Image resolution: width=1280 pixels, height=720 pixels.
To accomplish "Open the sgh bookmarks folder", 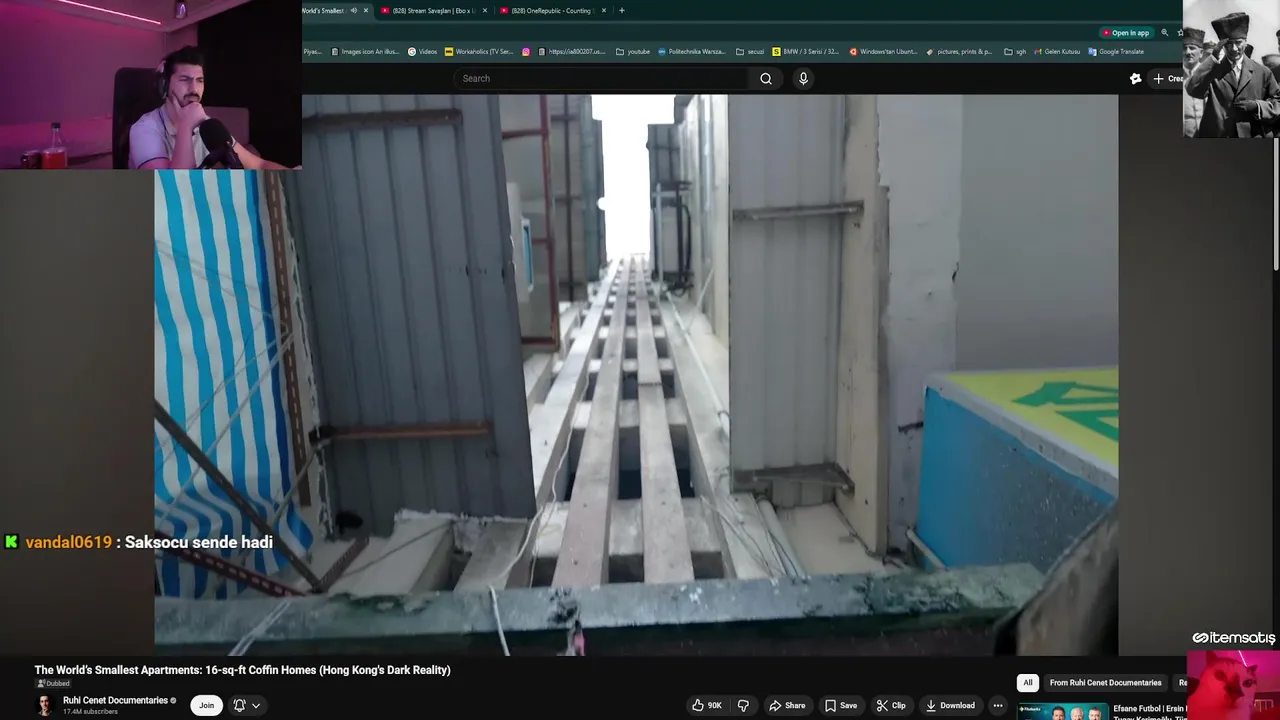I will click(1015, 52).
